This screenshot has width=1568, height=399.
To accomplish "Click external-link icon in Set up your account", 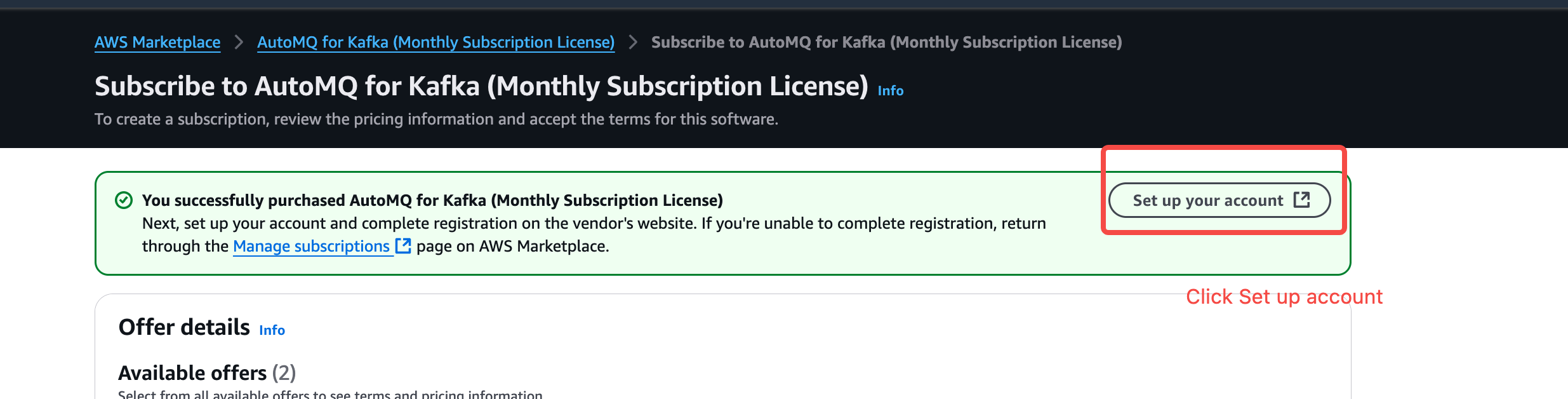I will pyautogui.click(x=1301, y=200).
